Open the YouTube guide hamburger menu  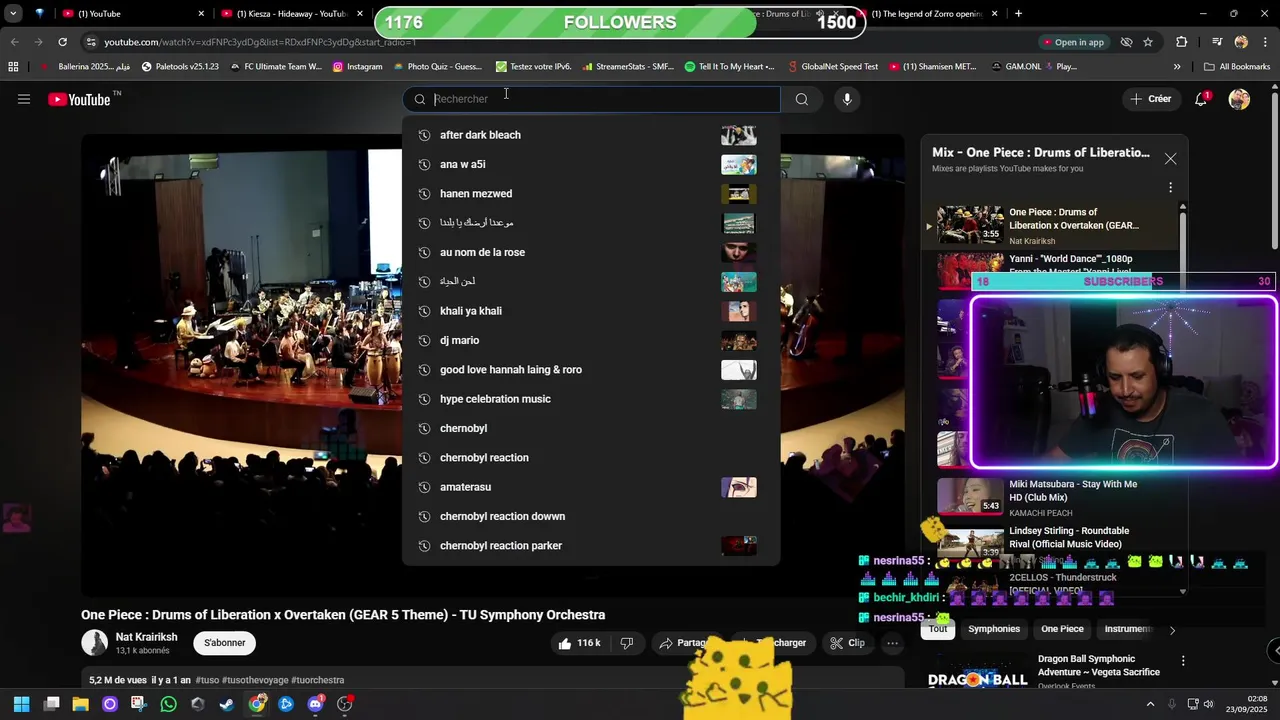[x=24, y=99]
